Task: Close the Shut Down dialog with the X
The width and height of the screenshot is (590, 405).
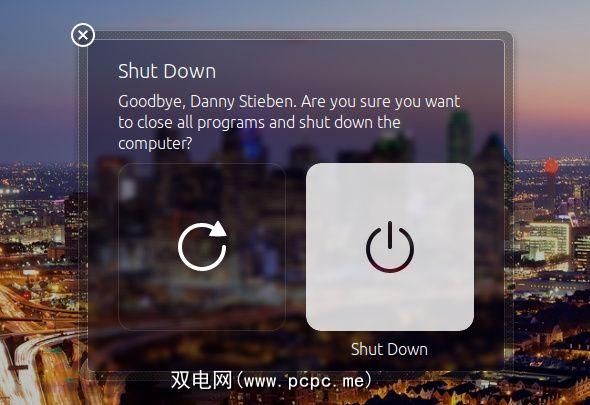Action: pos(83,35)
